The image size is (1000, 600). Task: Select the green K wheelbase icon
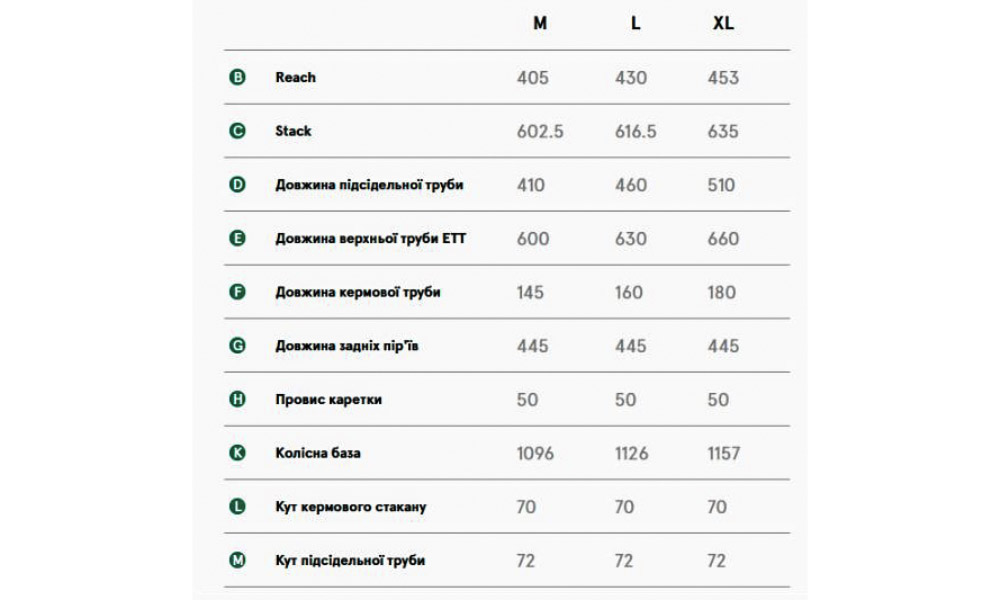tap(237, 453)
